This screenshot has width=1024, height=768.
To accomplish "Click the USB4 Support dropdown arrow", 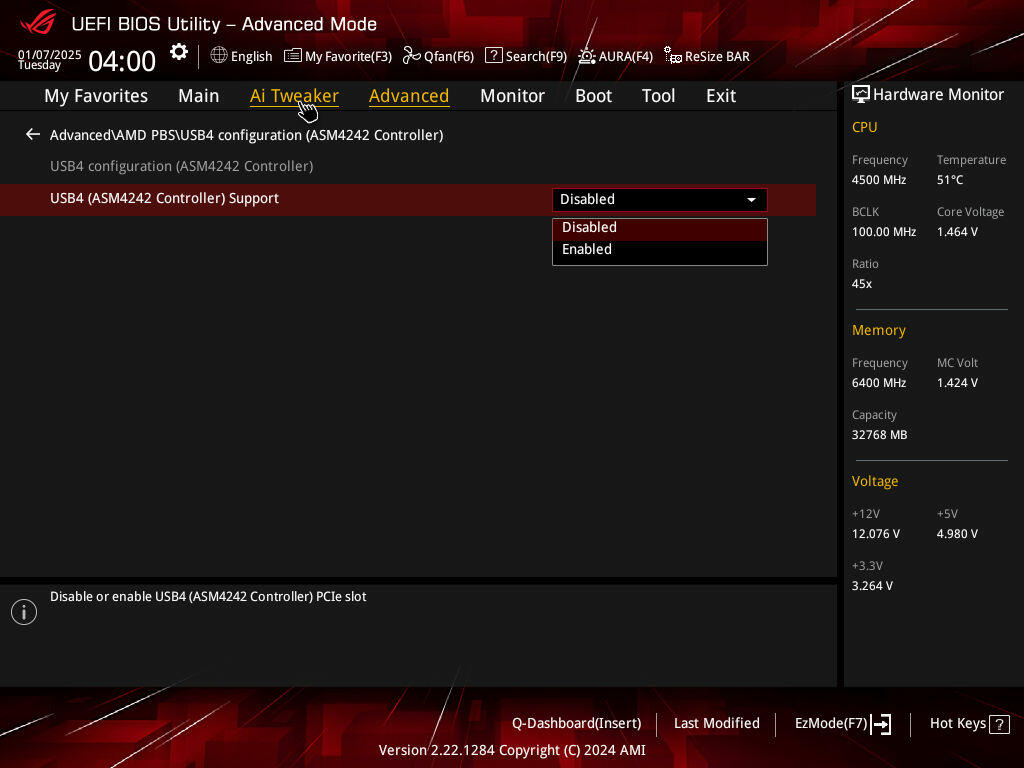I will [752, 200].
